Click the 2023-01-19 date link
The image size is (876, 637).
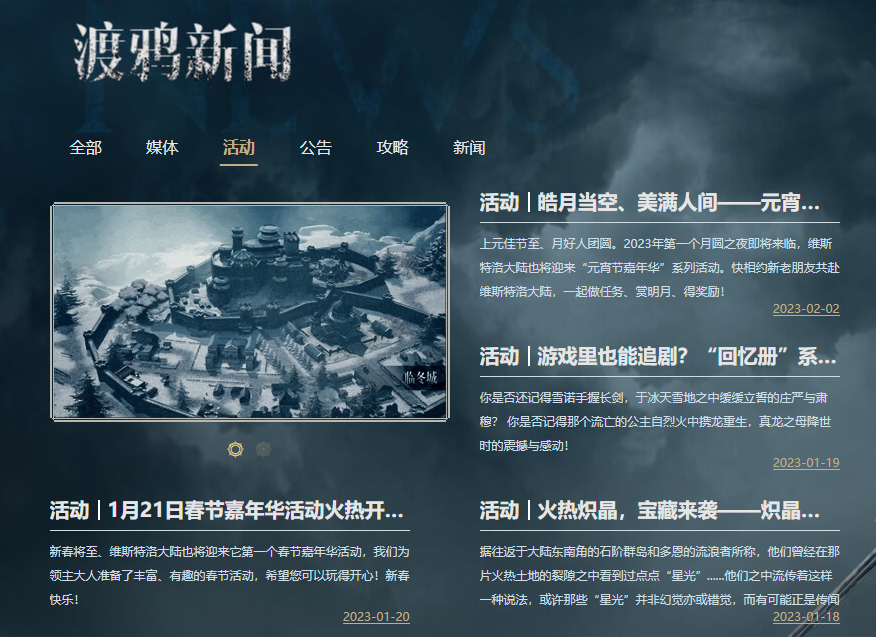(x=806, y=463)
